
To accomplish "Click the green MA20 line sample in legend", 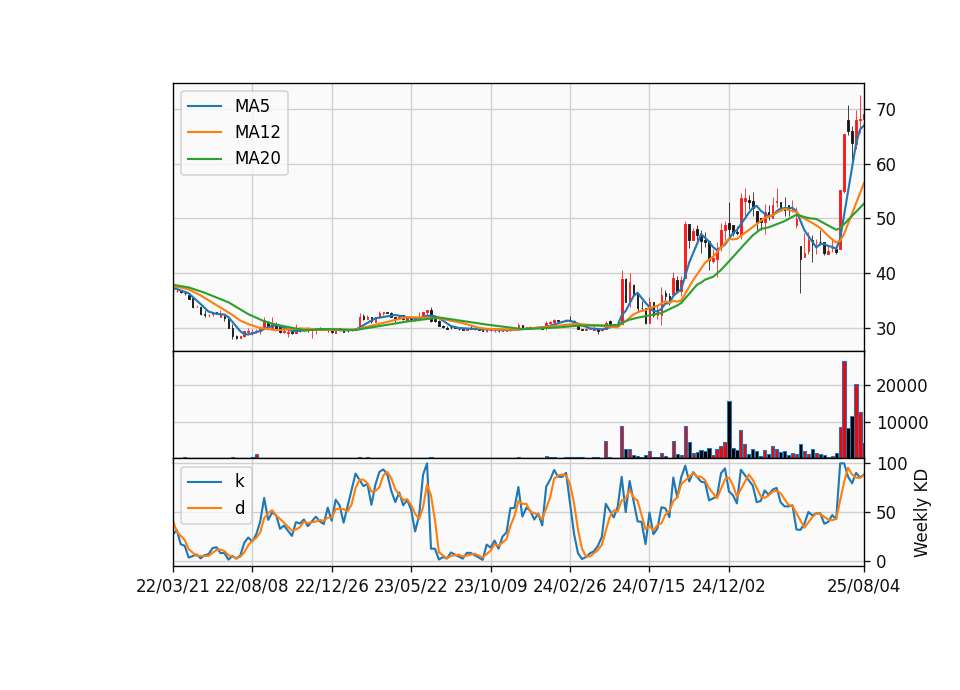I will pos(204,158).
